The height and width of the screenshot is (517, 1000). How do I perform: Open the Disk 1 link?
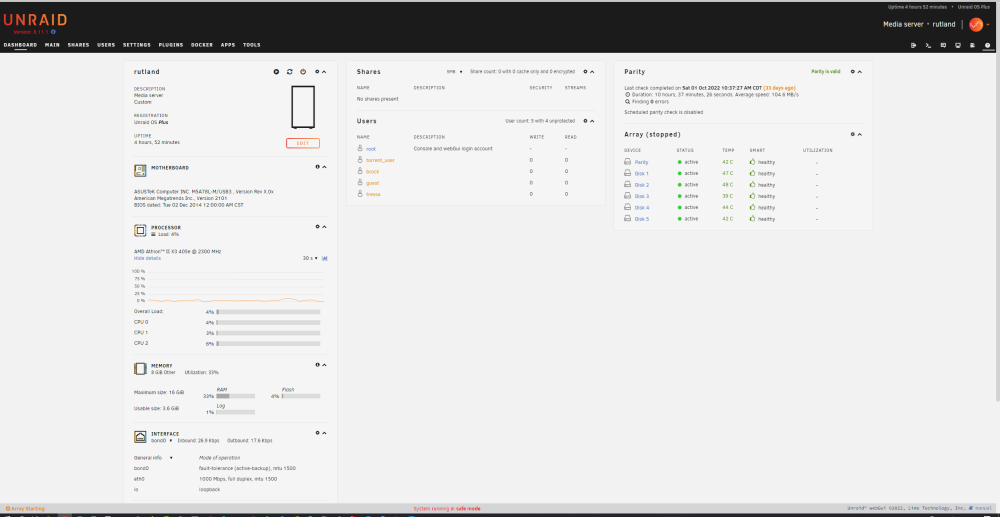pos(642,173)
